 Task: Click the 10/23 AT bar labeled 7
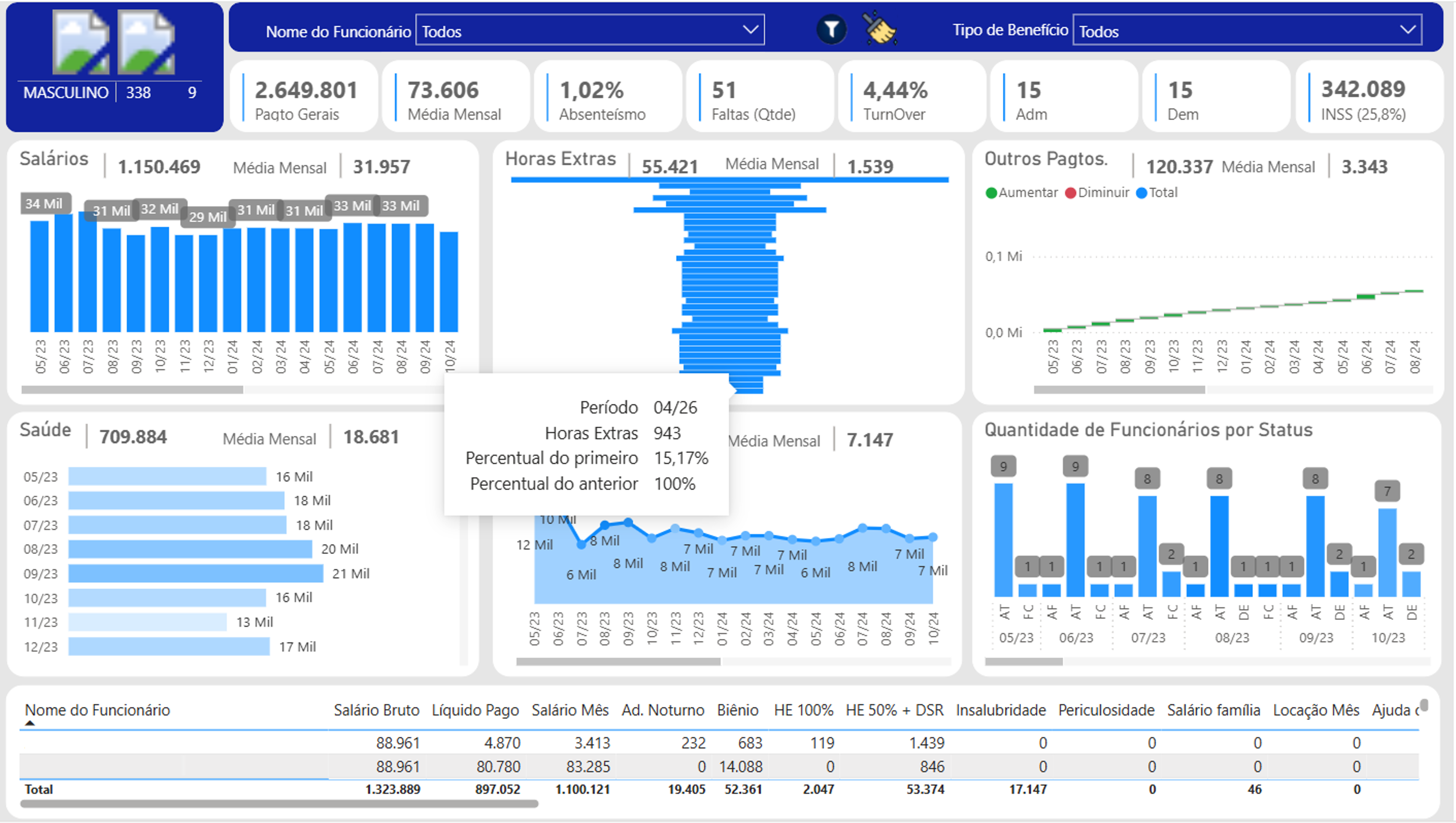coord(1388,552)
